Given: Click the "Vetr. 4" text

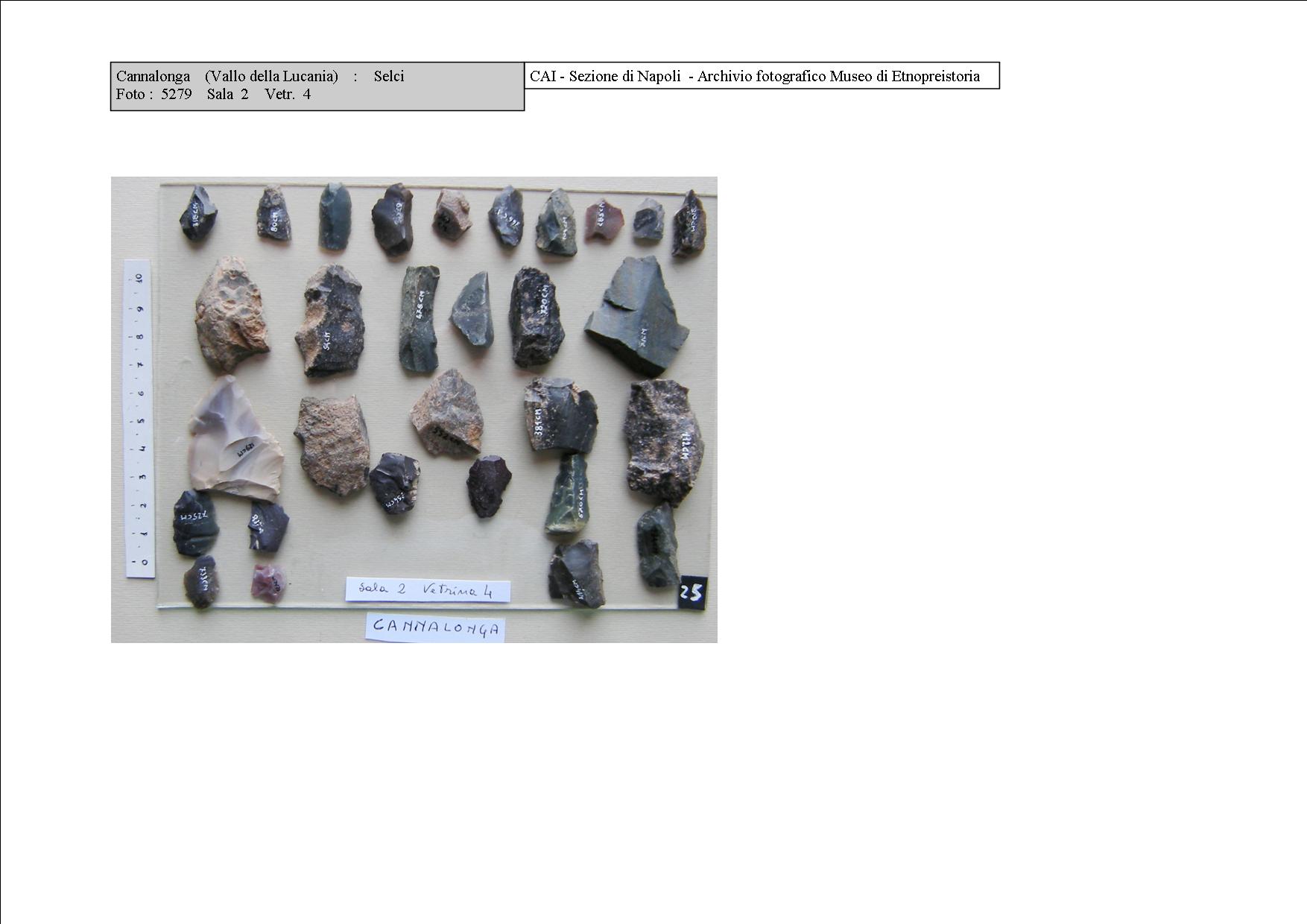Looking at the screenshot, I should pyautogui.click(x=288, y=94).
